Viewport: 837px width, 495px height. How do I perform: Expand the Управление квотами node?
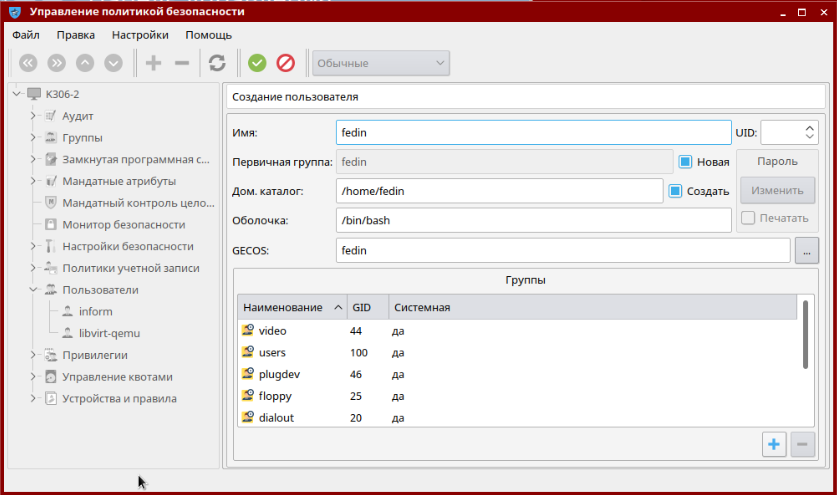[33, 376]
